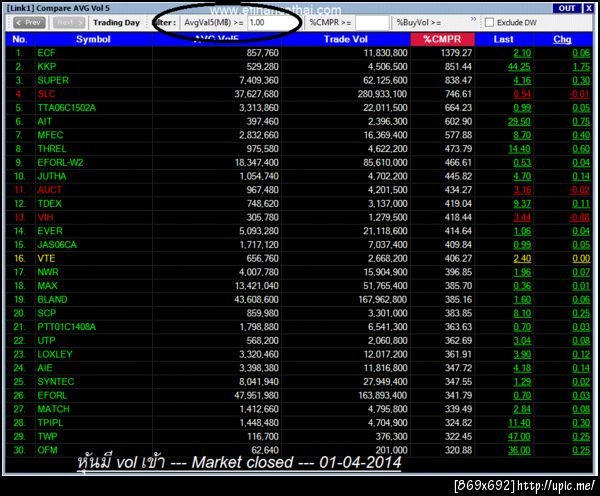Select the NWR symbol
The image size is (600, 496).
pyautogui.click(x=48, y=272)
